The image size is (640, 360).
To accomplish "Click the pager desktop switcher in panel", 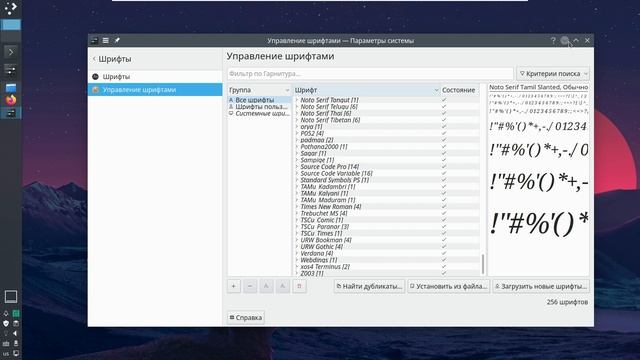I will [x=11, y=29].
